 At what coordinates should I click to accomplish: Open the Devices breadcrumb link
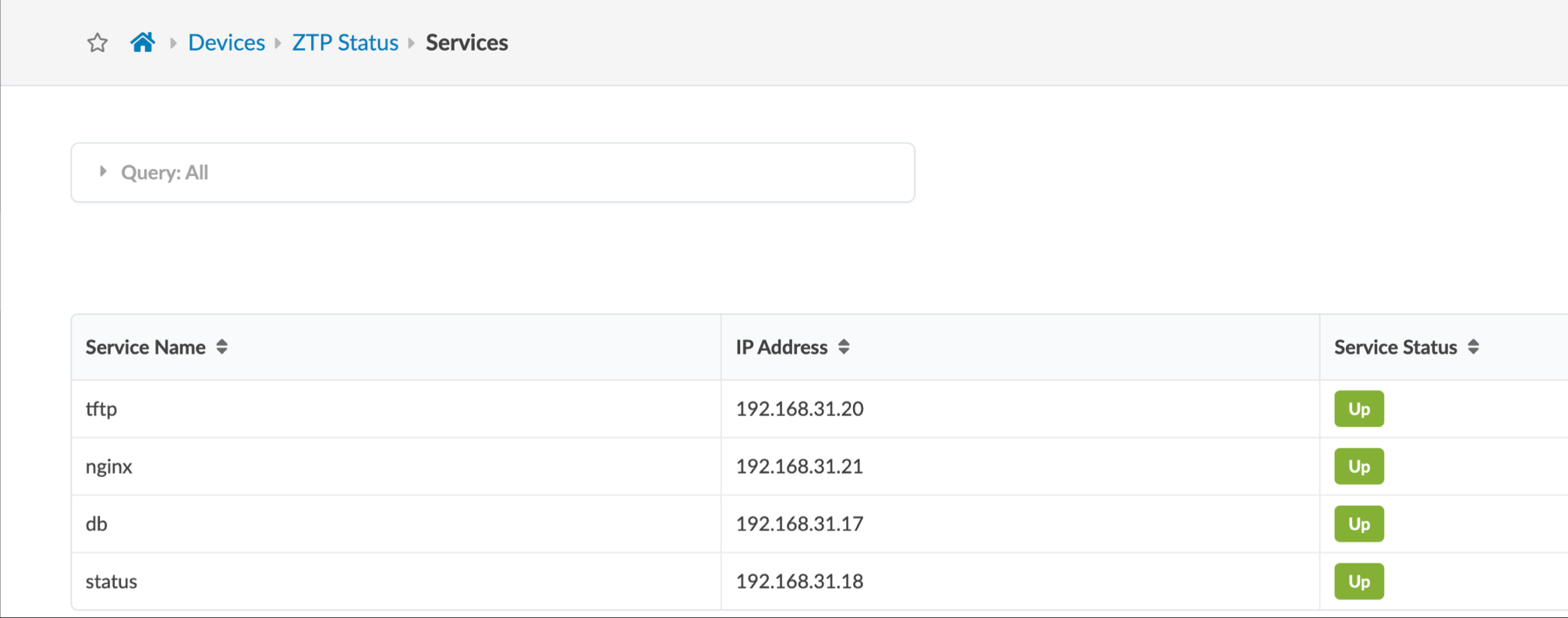[226, 43]
